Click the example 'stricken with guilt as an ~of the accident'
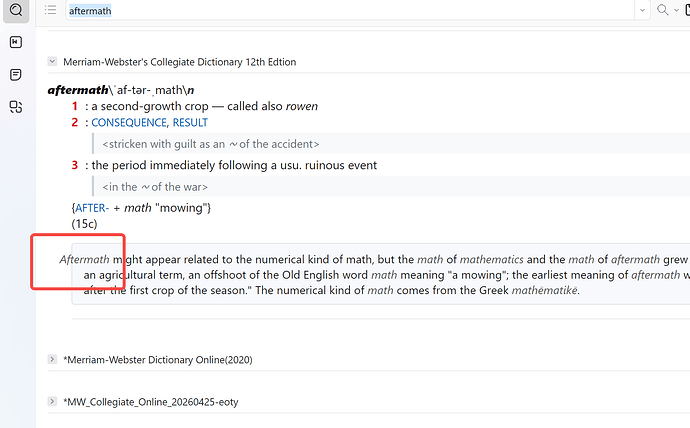The image size is (690, 428). click(211, 144)
